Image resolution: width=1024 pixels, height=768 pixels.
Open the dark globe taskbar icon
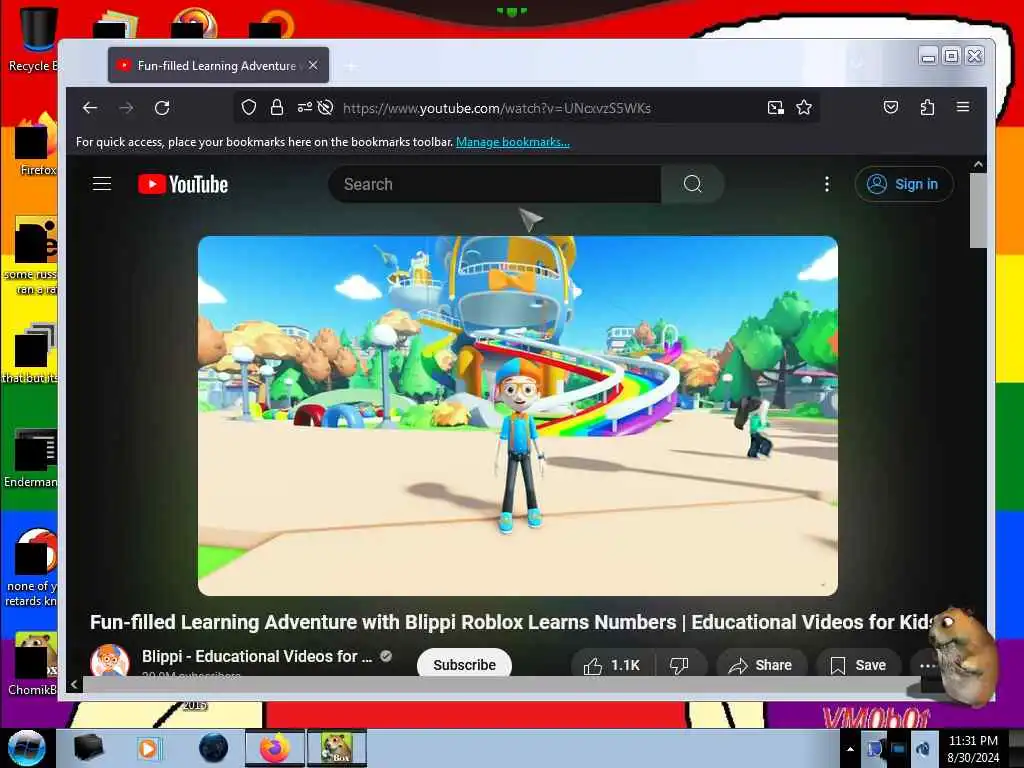[214, 748]
